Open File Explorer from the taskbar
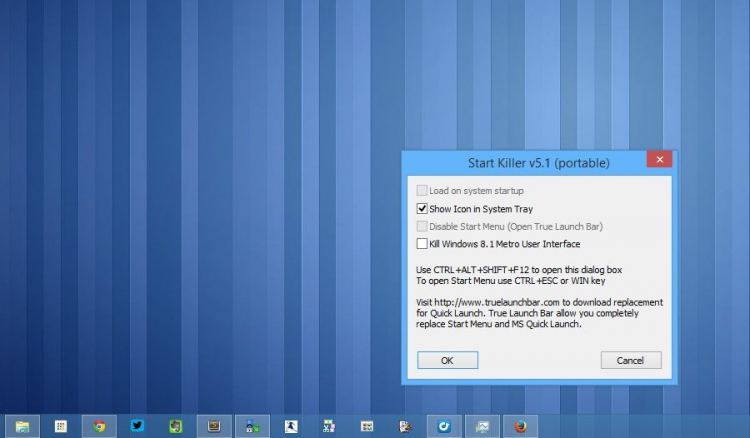This screenshot has width=750, height=438. pyautogui.click(x=22, y=426)
